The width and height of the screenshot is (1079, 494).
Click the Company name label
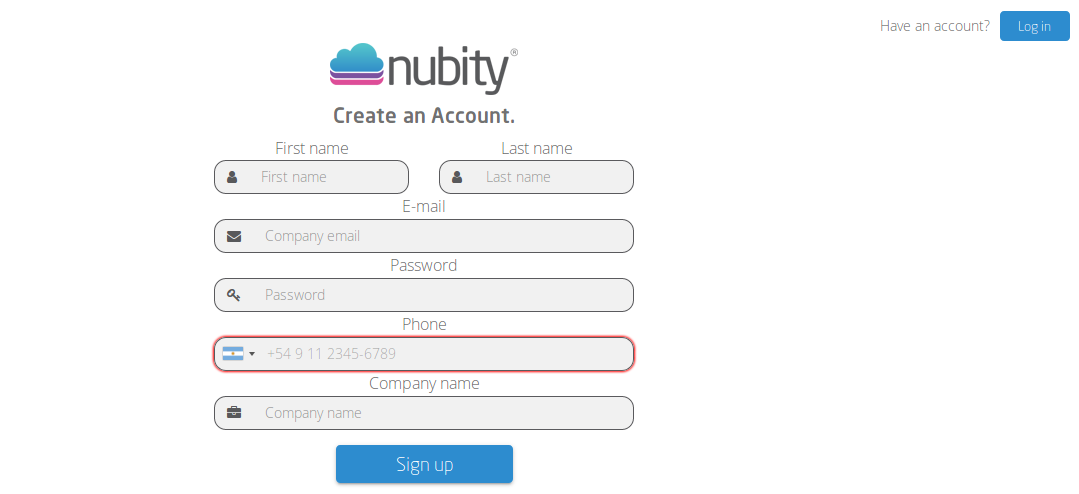[424, 383]
